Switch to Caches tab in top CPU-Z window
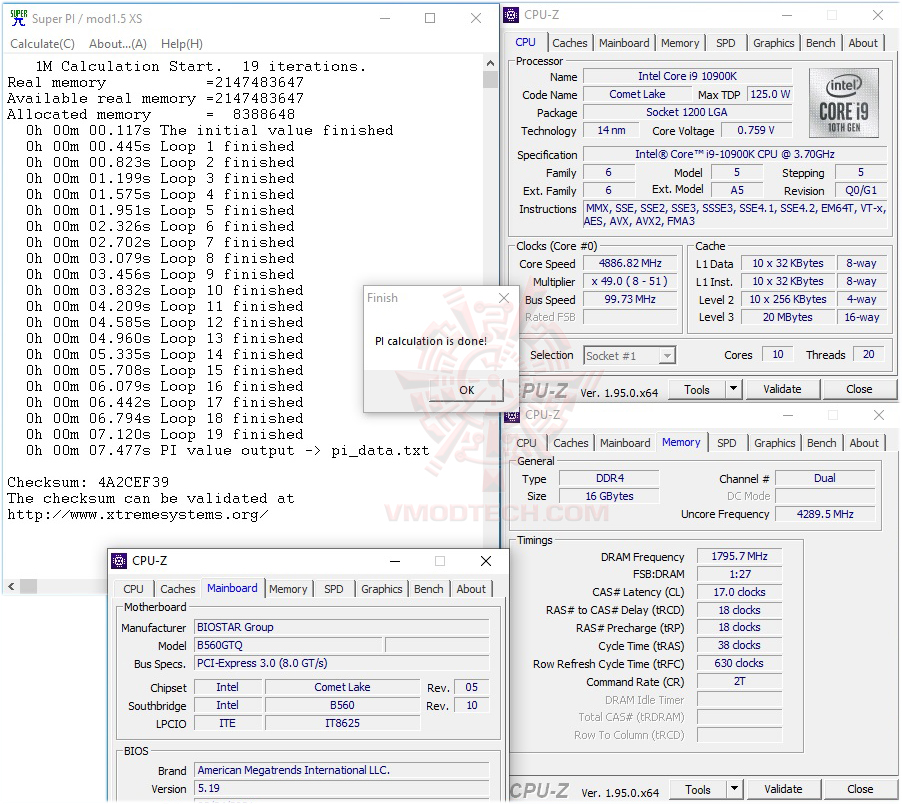Image resolution: width=902 pixels, height=804 pixels. point(570,43)
